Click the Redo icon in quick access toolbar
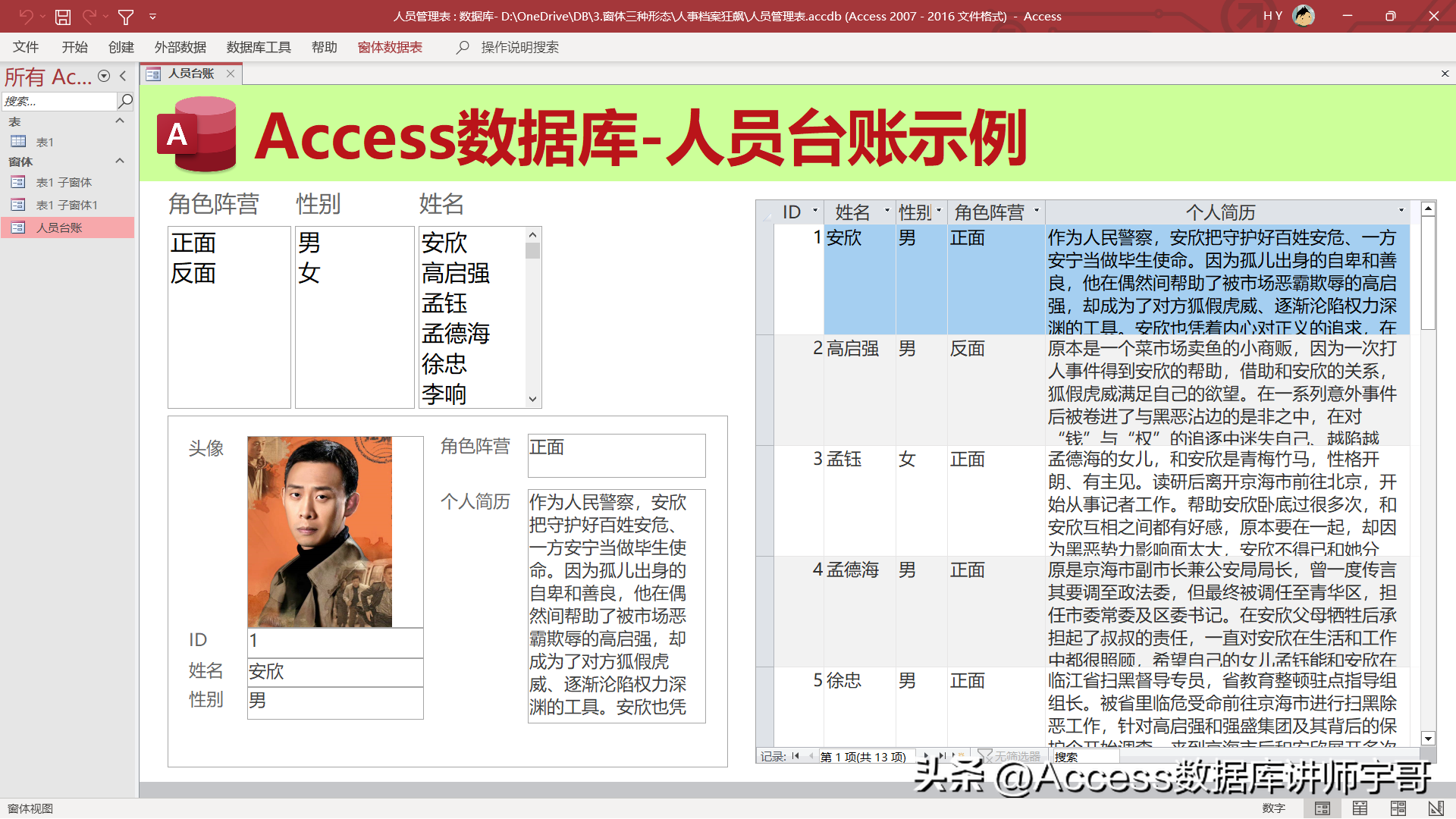Screen dimensions: 1456x819 89,16
